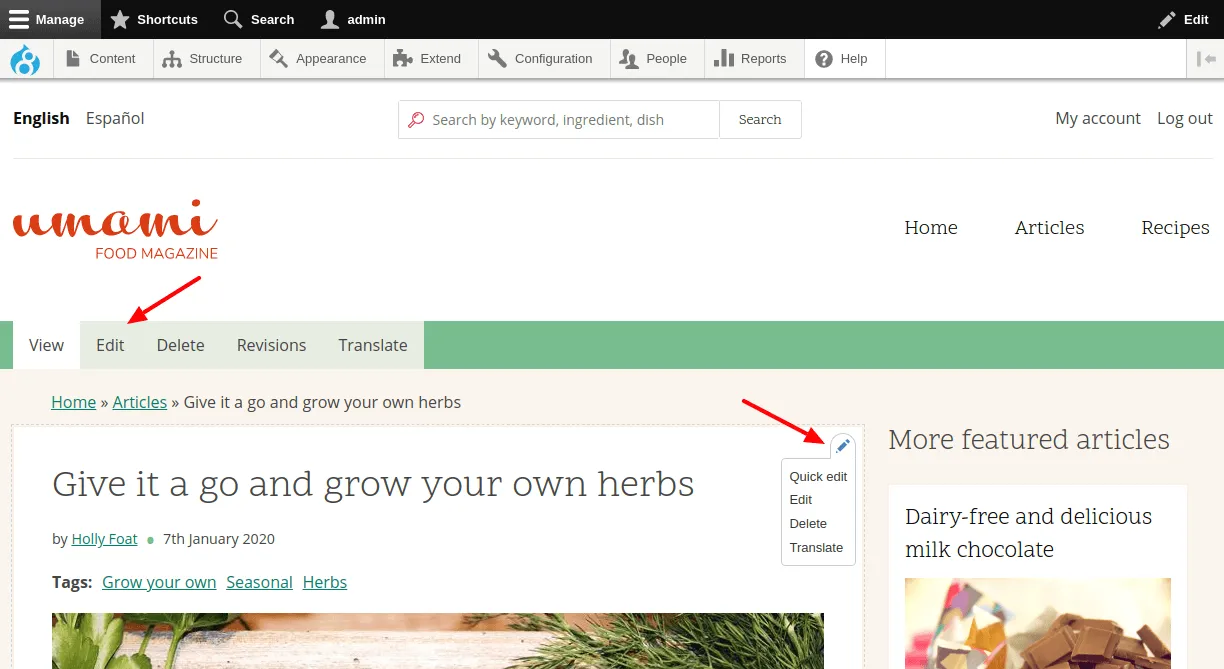Image resolution: width=1224 pixels, height=669 pixels.
Task: Click the Search submit button
Action: pos(760,119)
